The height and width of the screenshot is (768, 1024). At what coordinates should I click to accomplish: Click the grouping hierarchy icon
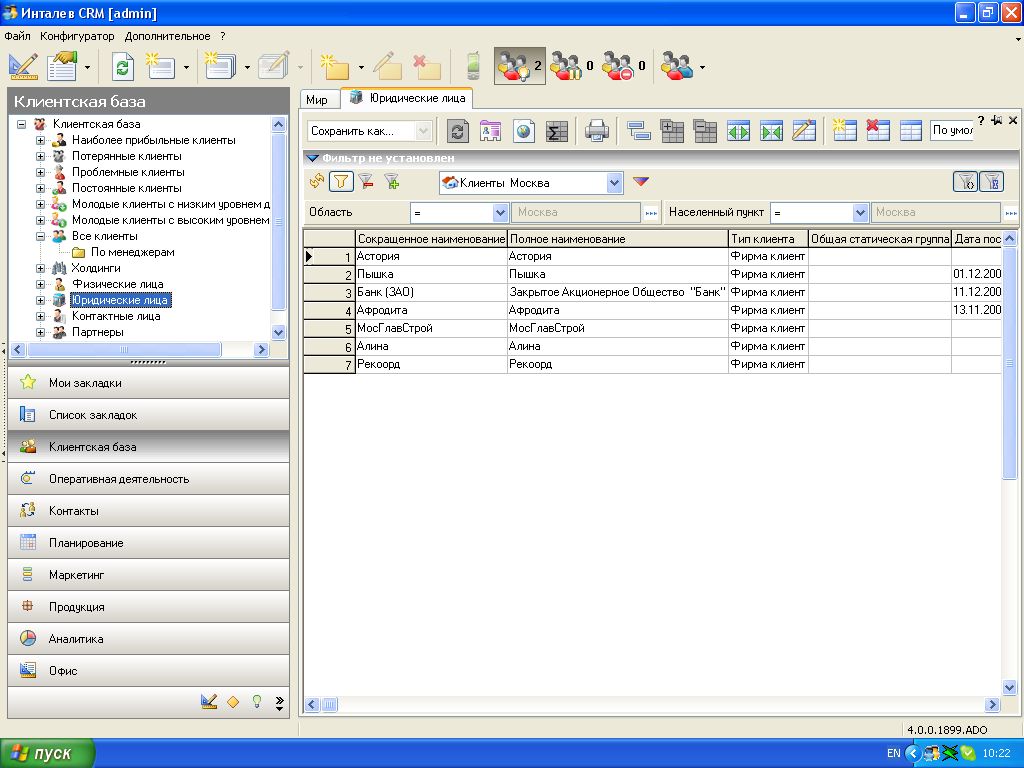[x=638, y=131]
